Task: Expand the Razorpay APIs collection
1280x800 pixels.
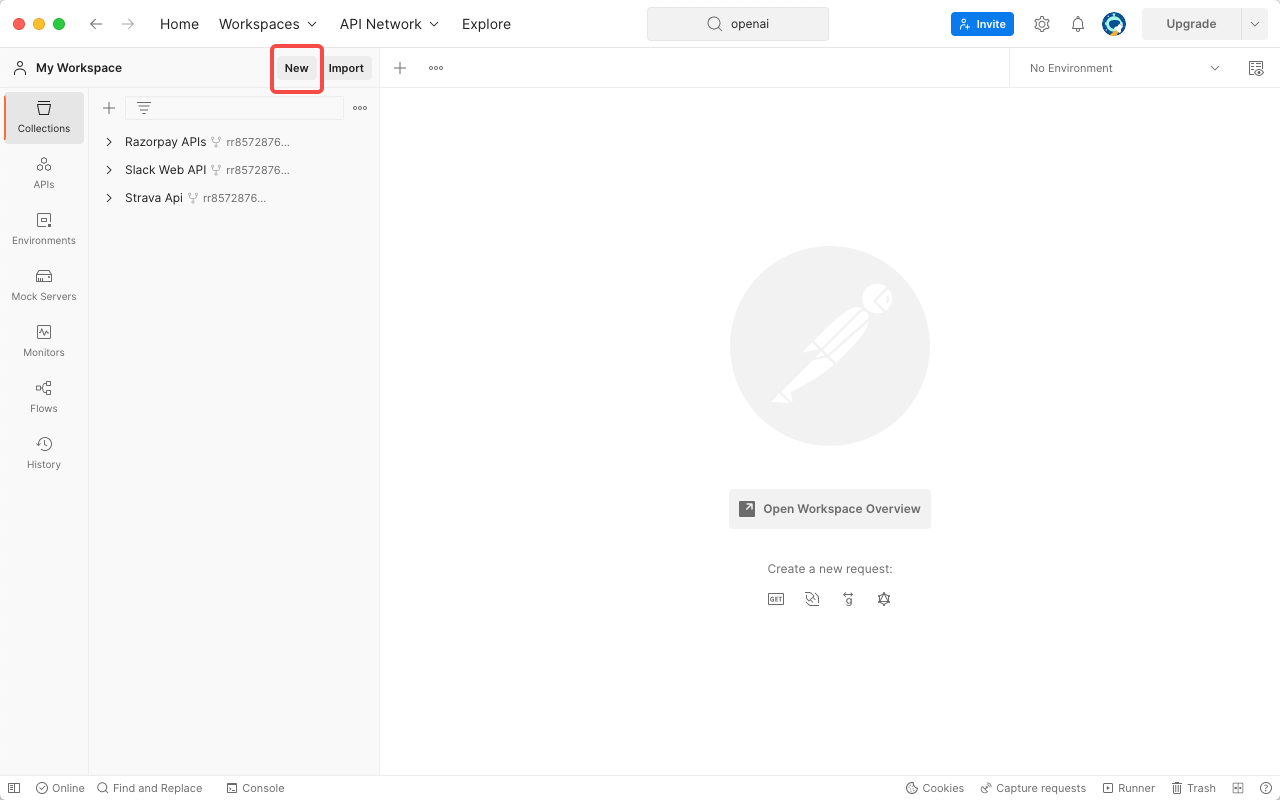Action: point(109,141)
